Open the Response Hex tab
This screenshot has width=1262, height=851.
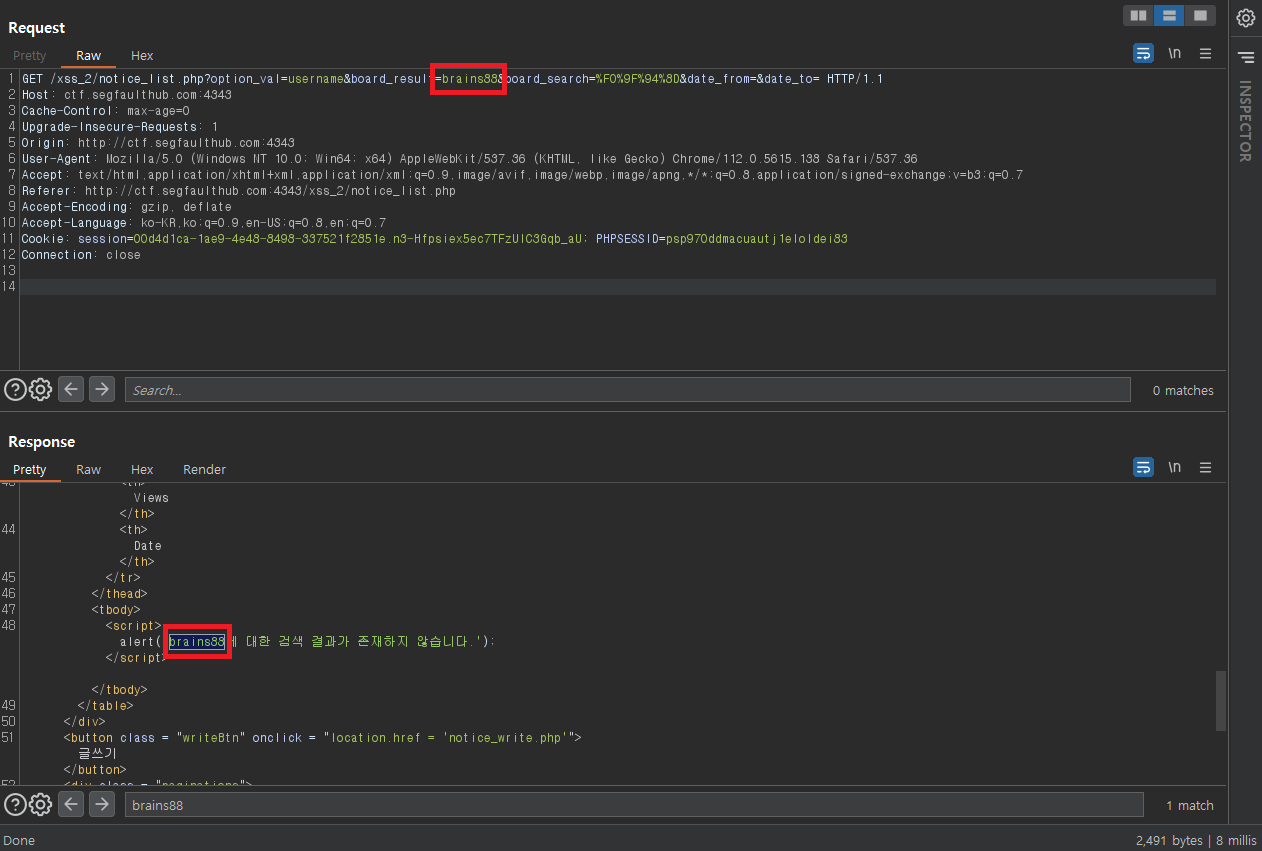[142, 470]
